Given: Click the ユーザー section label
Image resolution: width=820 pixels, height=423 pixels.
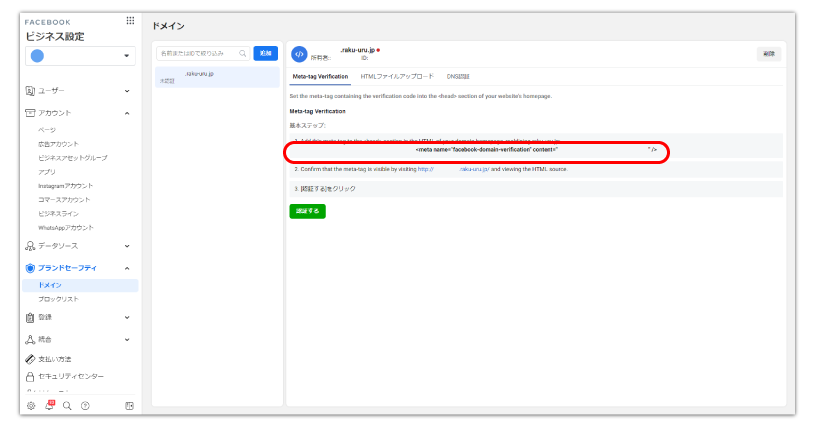Looking at the screenshot, I should click(51, 91).
